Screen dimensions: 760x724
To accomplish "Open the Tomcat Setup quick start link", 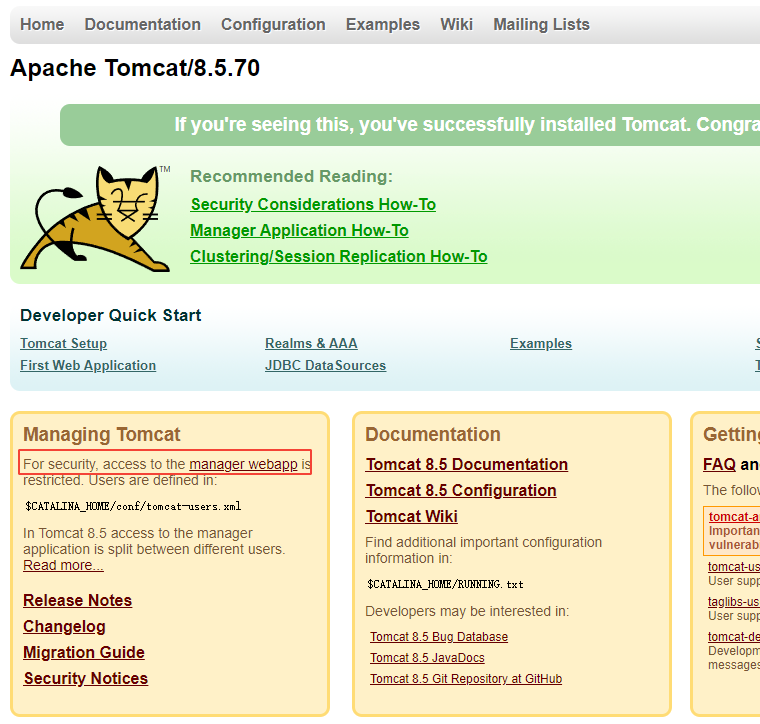I will 63,343.
